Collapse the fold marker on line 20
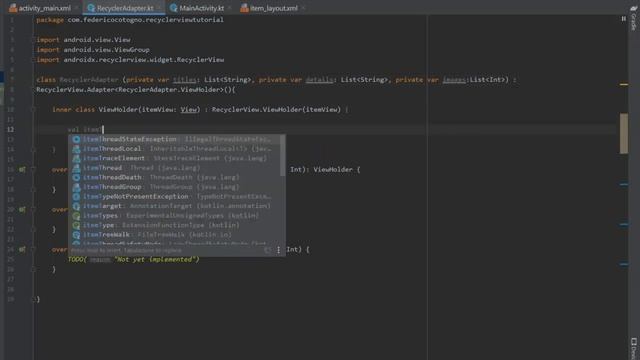Screen dimensions: 640x360 (x=33, y=209)
